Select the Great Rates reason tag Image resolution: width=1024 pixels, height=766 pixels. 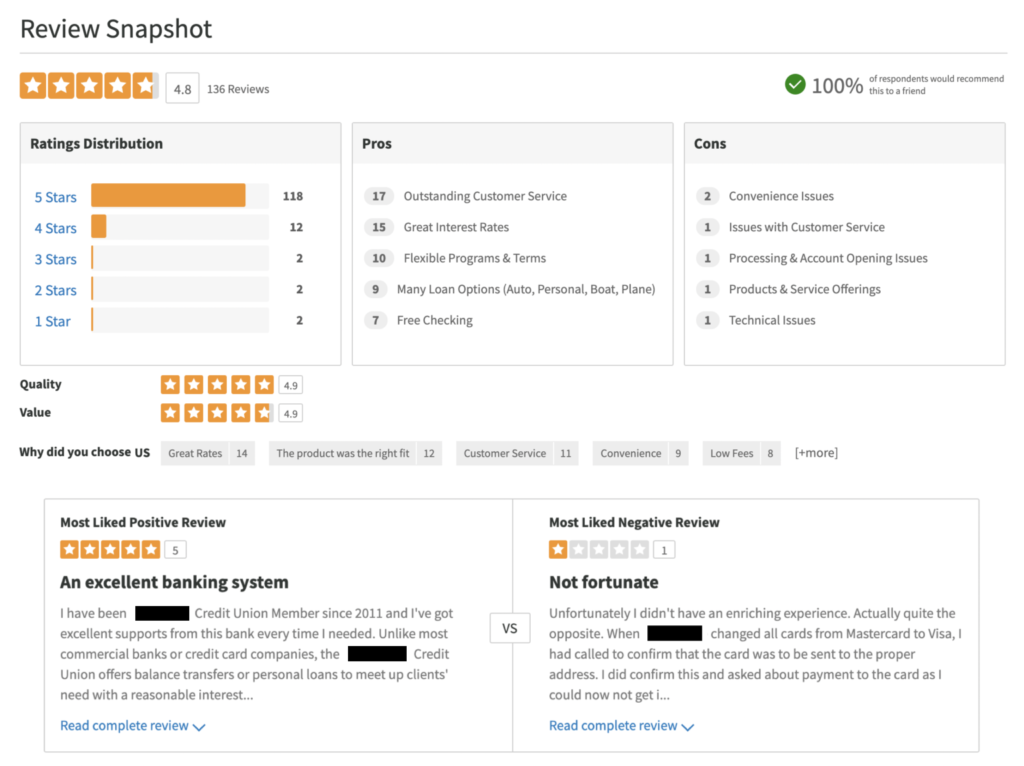[196, 453]
